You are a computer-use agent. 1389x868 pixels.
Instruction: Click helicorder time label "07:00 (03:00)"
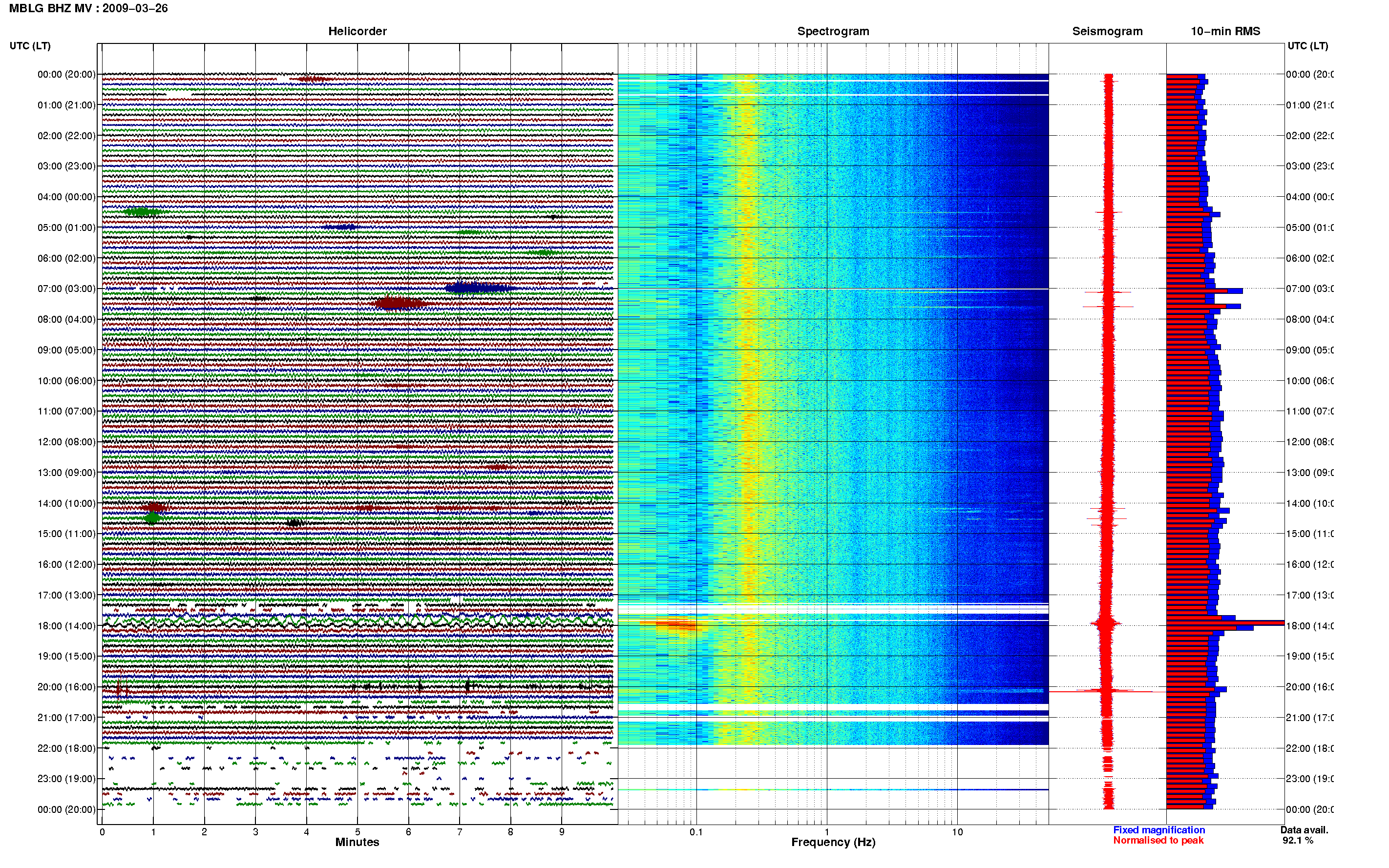point(66,289)
